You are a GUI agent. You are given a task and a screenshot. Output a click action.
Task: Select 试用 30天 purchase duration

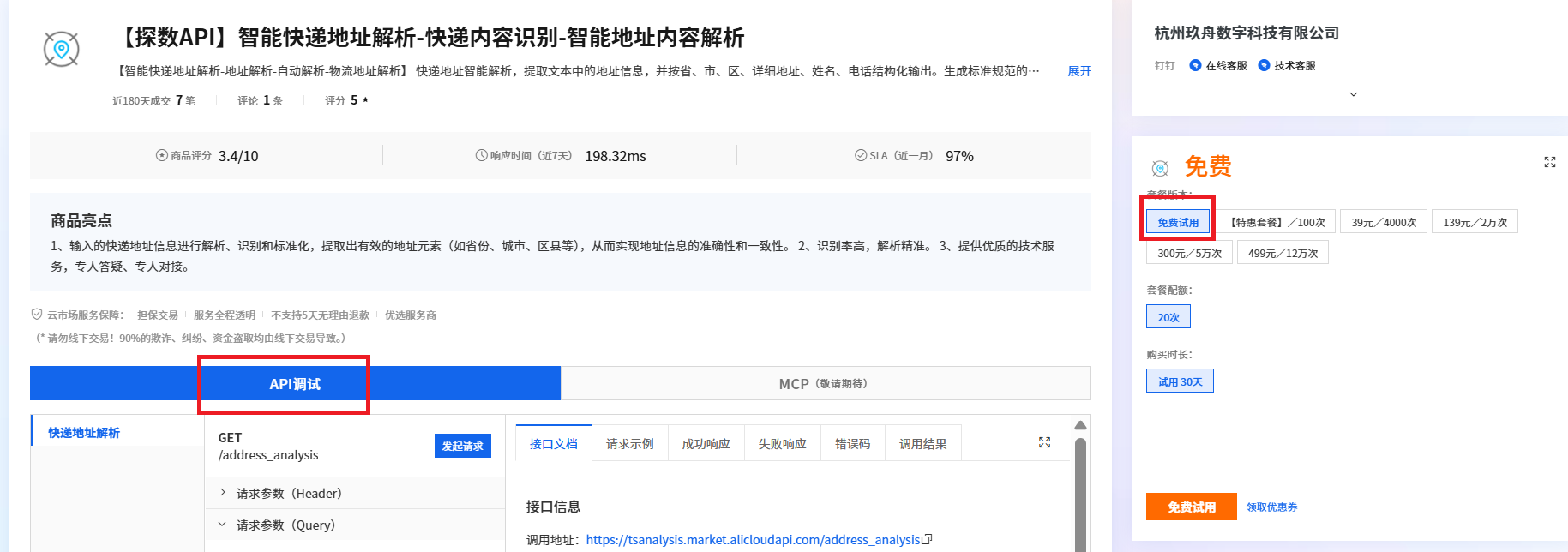pos(1180,381)
